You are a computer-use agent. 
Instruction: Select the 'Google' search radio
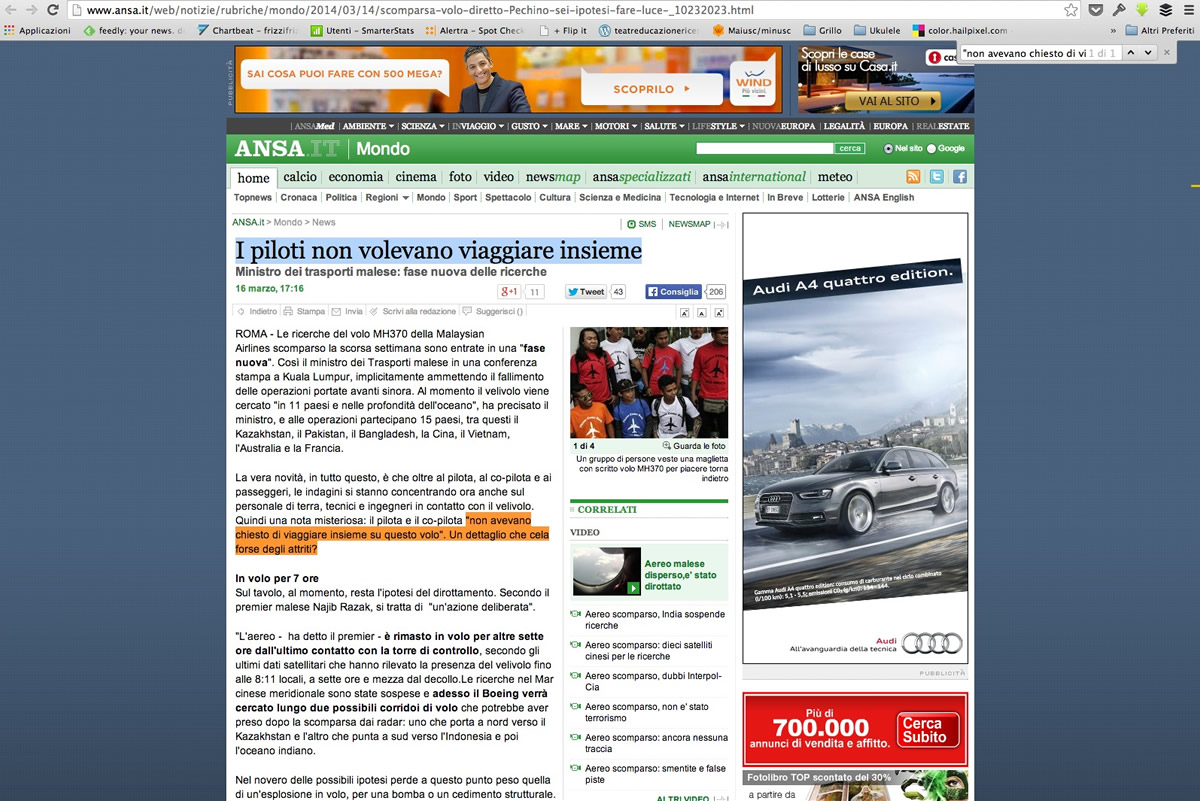coord(932,148)
